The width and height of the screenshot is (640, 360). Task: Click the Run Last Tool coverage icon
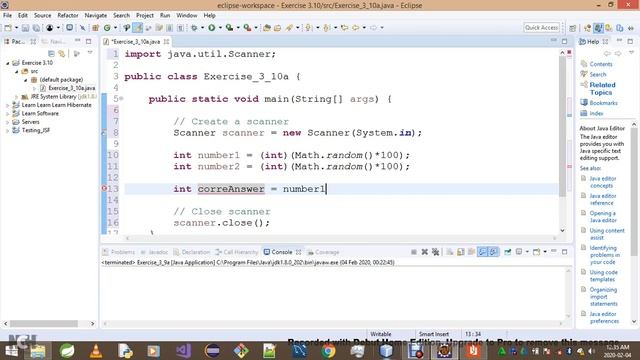pyautogui.click(x=229, y=28)
